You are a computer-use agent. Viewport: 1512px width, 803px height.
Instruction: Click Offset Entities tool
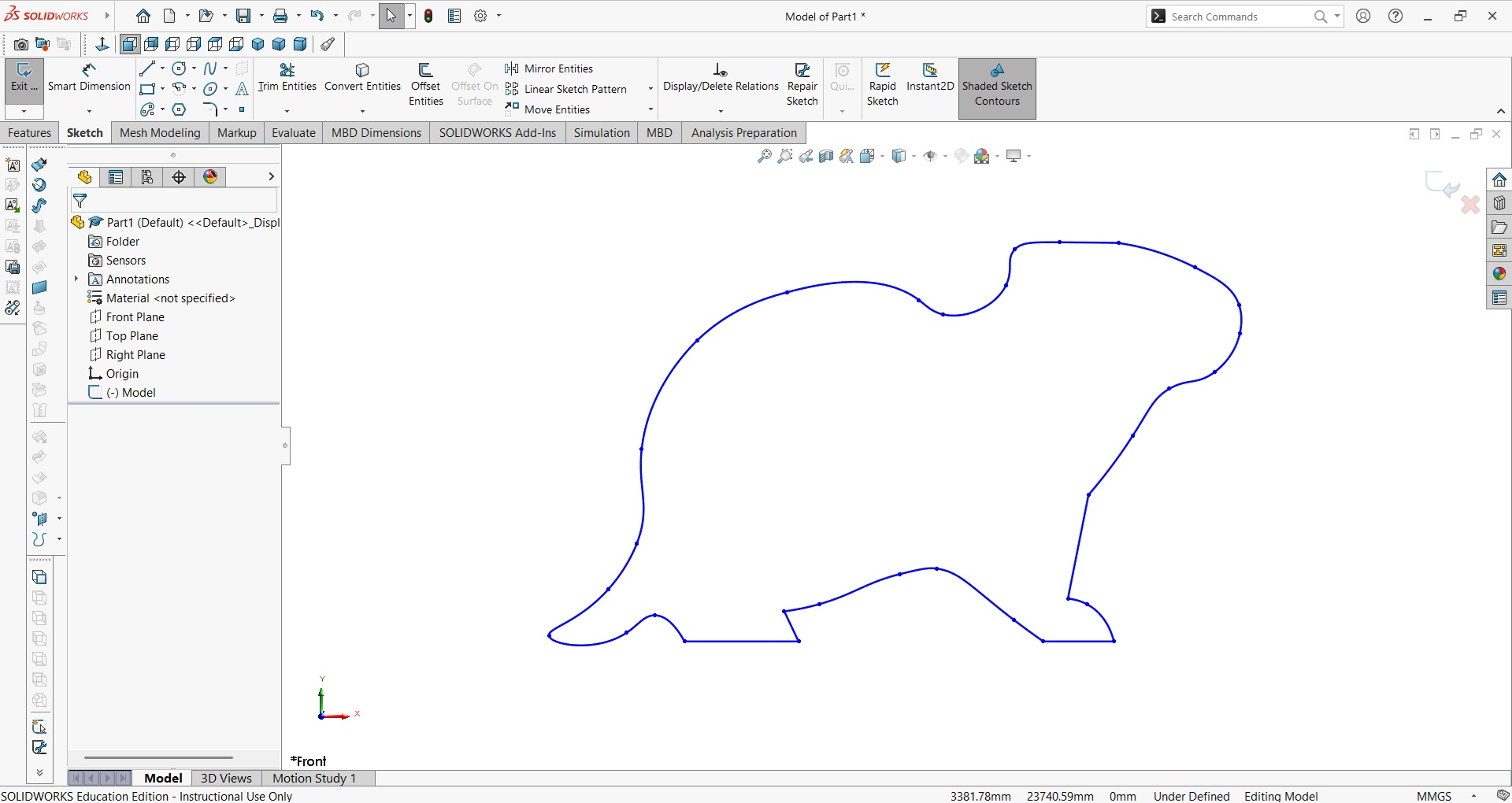click(426, 85)
